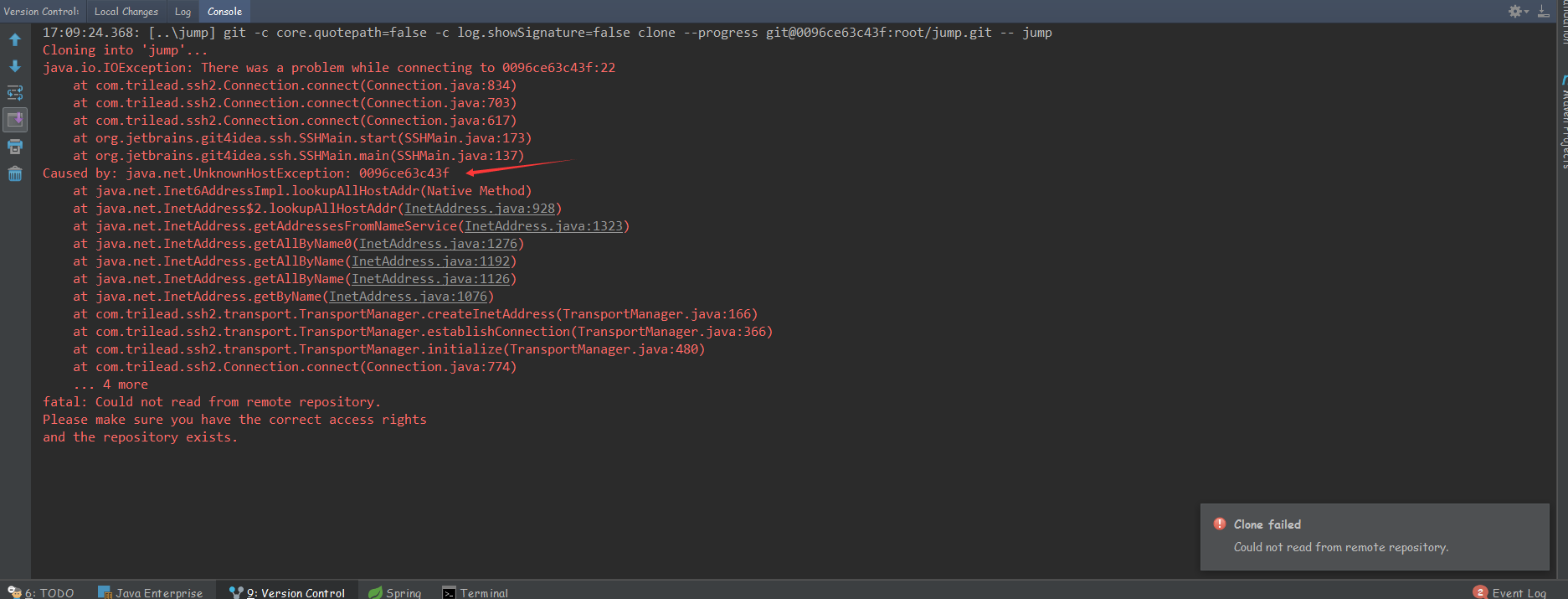The width and height of the screenshot is (1568, 599).
Task: Click the 'Could not read from remote repository.' notification text
Action: coord(1341,547)
